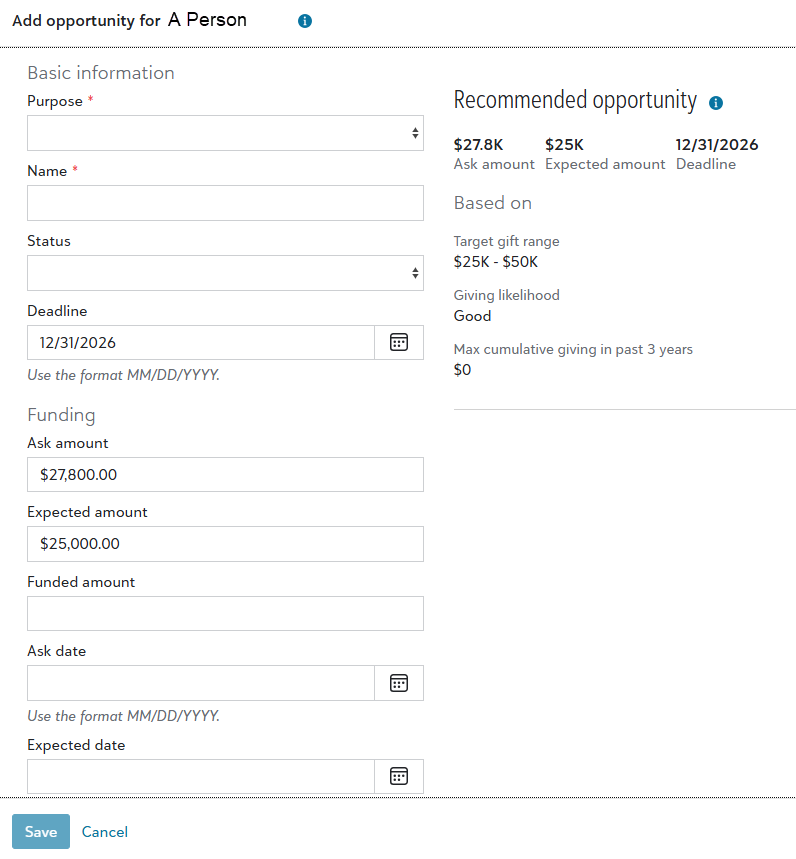The height and width of the screenshot is (859, 796).
Task: Click the Purpose dropdown arrow
Action: coord(416,132)
